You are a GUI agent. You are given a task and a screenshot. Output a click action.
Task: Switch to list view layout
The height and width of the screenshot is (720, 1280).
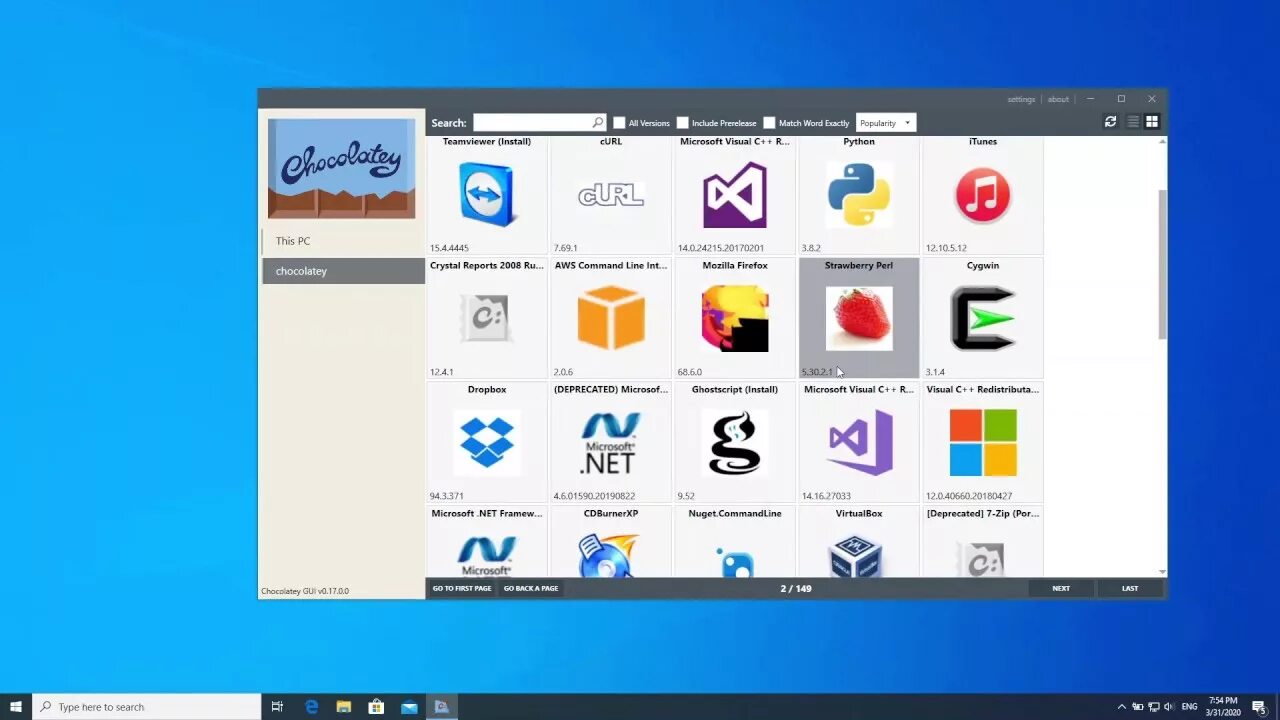tap(1132, 121)
